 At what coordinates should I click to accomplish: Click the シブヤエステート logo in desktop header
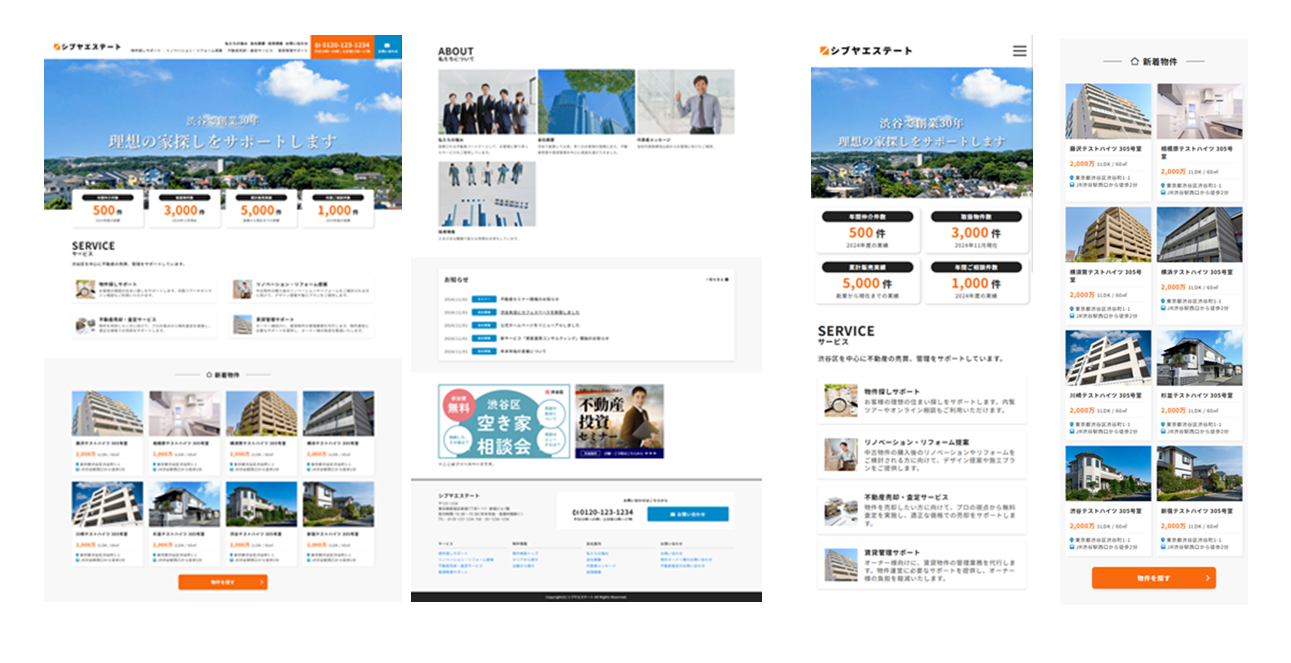pyautogui.click(x=87, y=47)
